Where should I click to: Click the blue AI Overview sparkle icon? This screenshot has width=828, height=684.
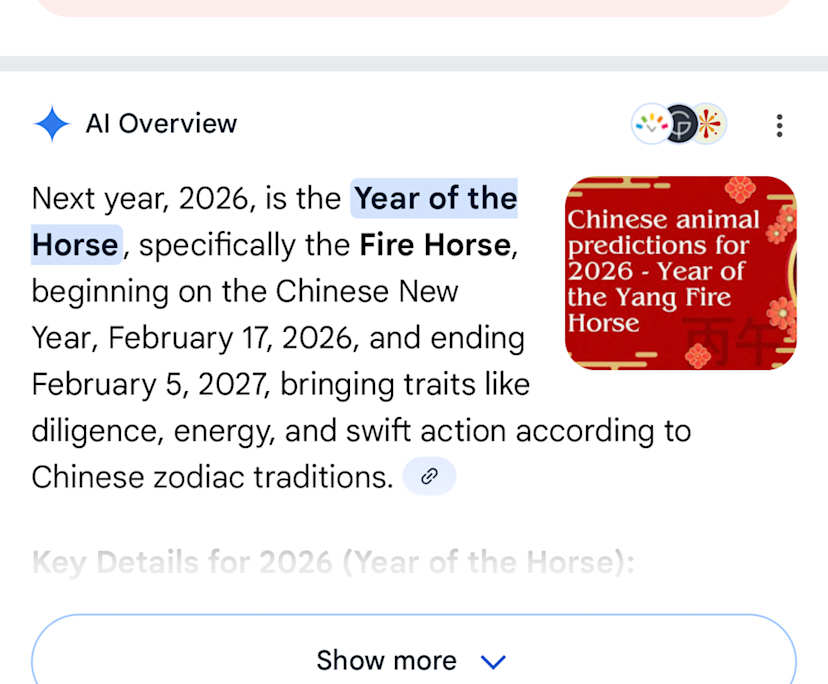(x=51, y=124)
